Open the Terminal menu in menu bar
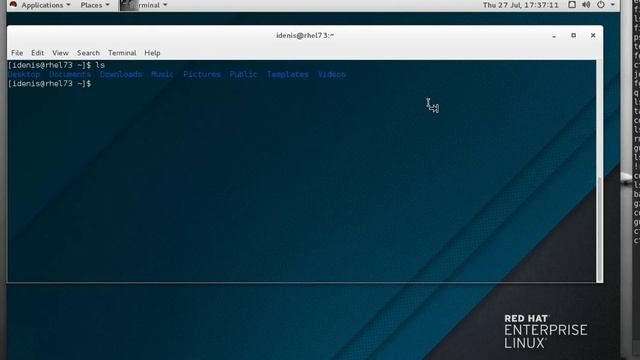This screenshot has height=360, width=640. coord(122,53)
